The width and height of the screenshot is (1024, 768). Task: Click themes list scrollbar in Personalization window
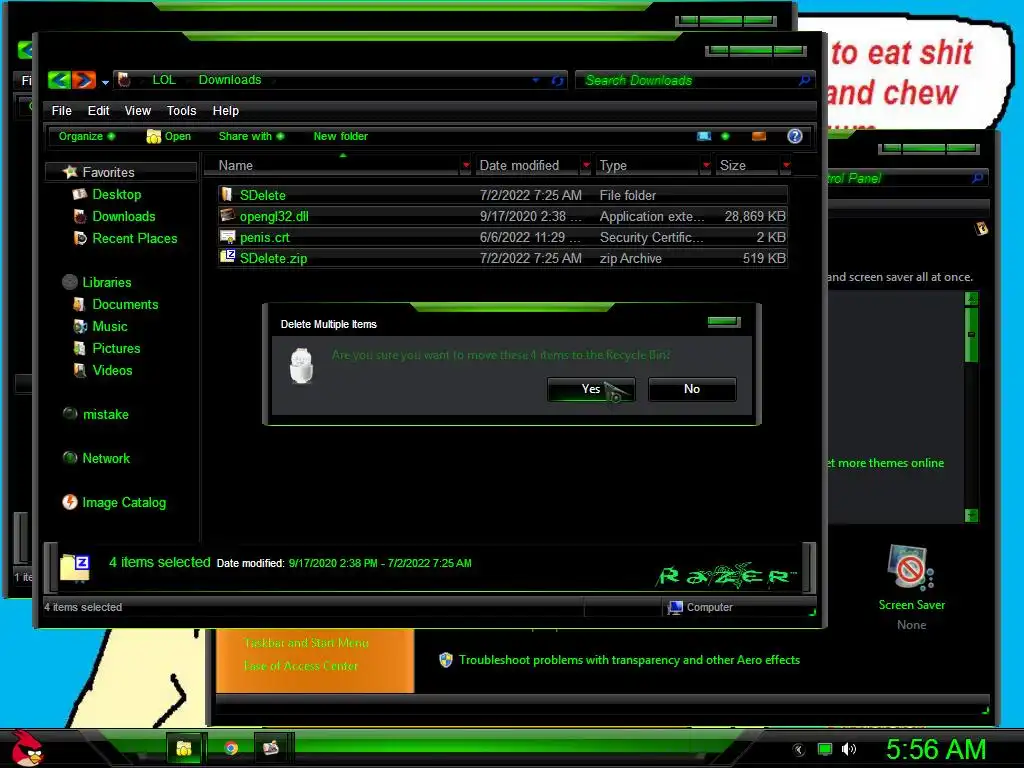(972, 334)
